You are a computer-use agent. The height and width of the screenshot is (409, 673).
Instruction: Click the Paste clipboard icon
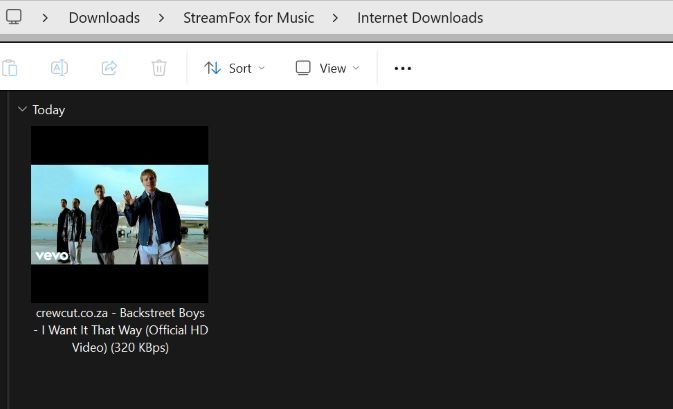click(x=10, y=68)
